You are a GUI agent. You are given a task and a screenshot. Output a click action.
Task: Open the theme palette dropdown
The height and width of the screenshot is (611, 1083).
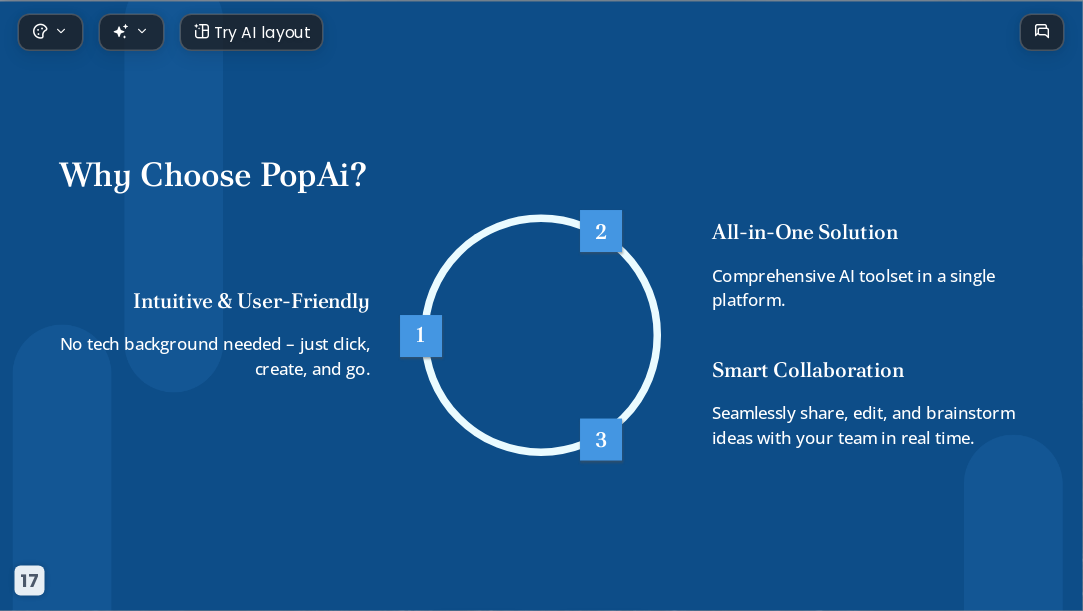click(50, 32)
